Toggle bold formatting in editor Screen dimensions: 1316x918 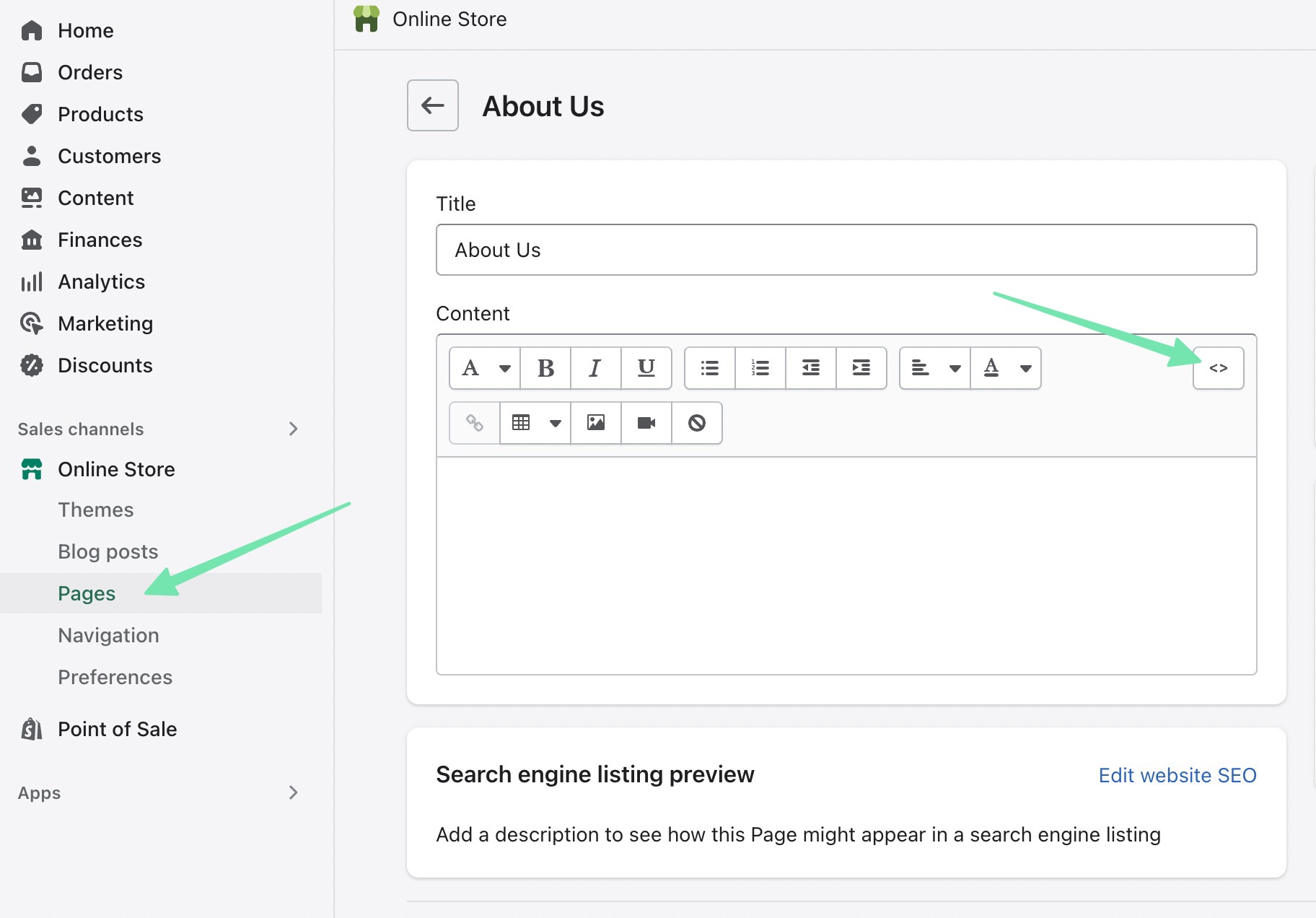click(x=545, y=368)
